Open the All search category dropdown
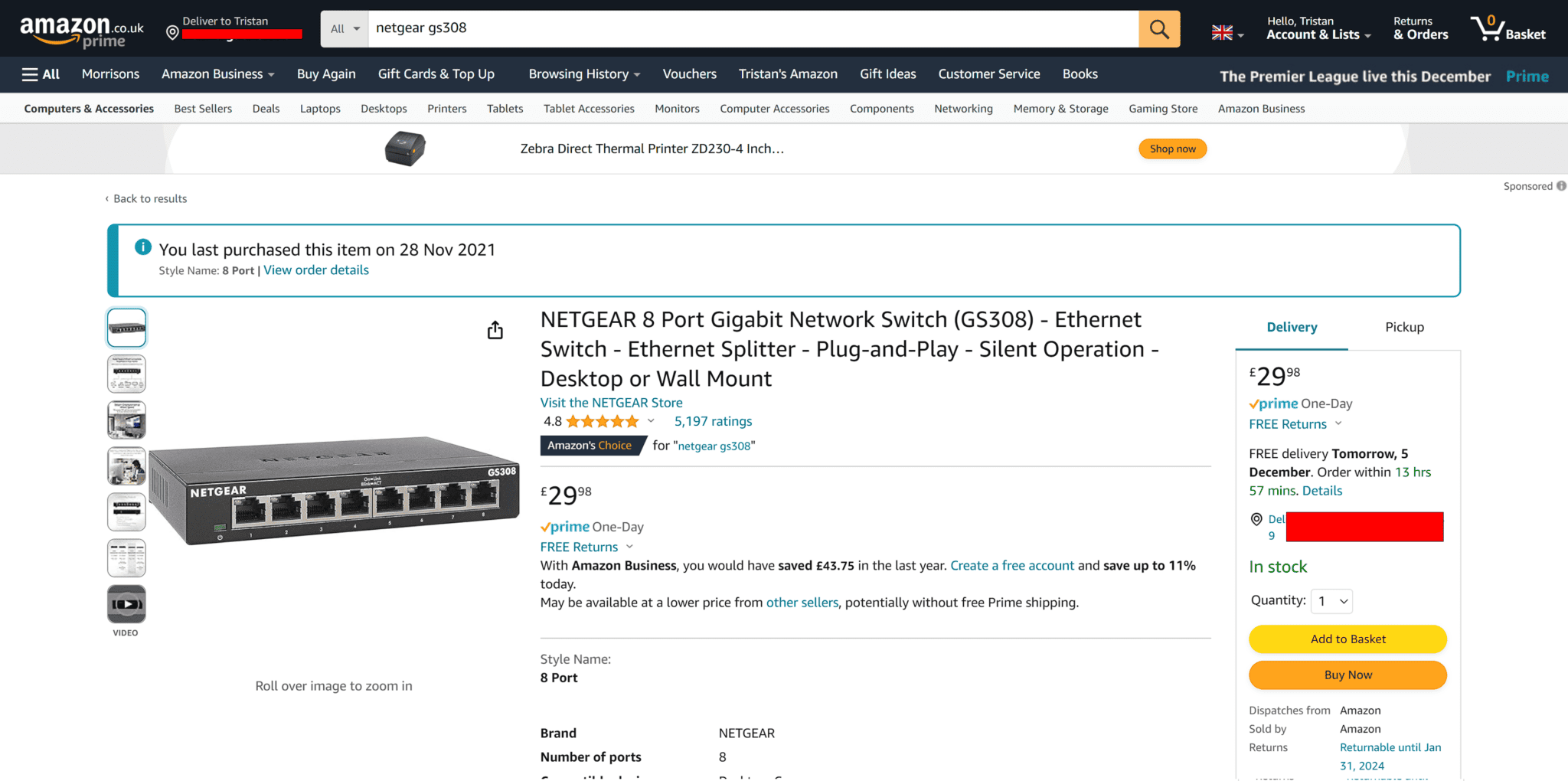 tap(344, 28)
